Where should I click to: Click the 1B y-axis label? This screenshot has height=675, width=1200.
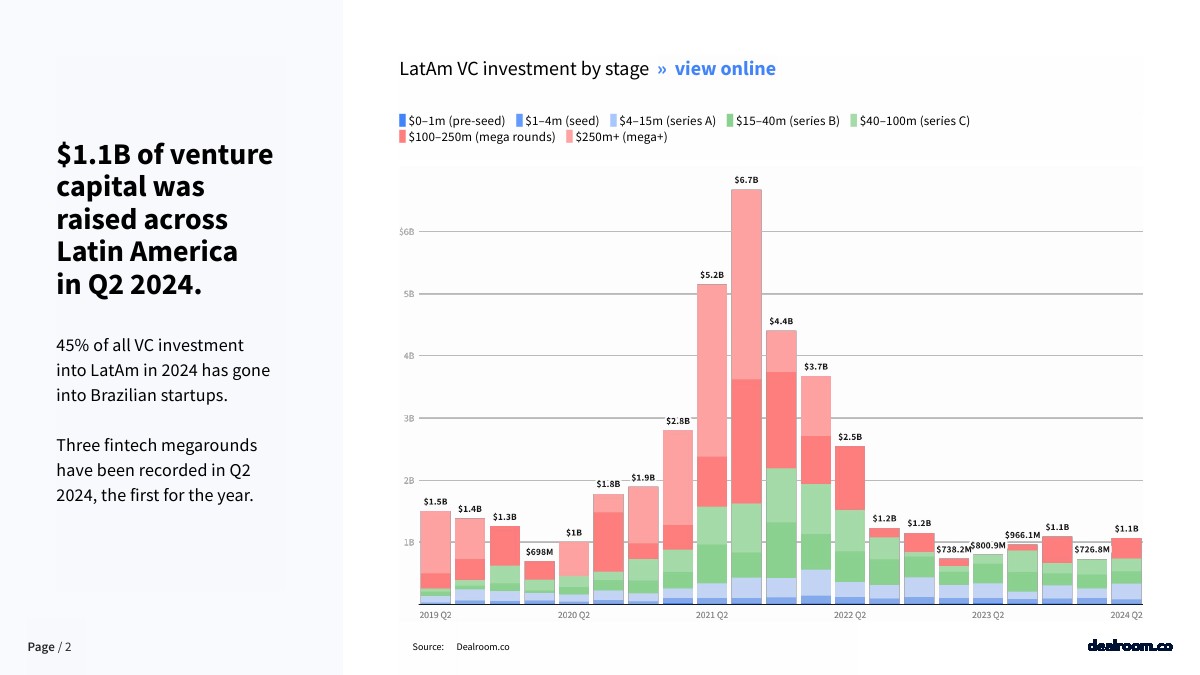[x=408, y=542]
